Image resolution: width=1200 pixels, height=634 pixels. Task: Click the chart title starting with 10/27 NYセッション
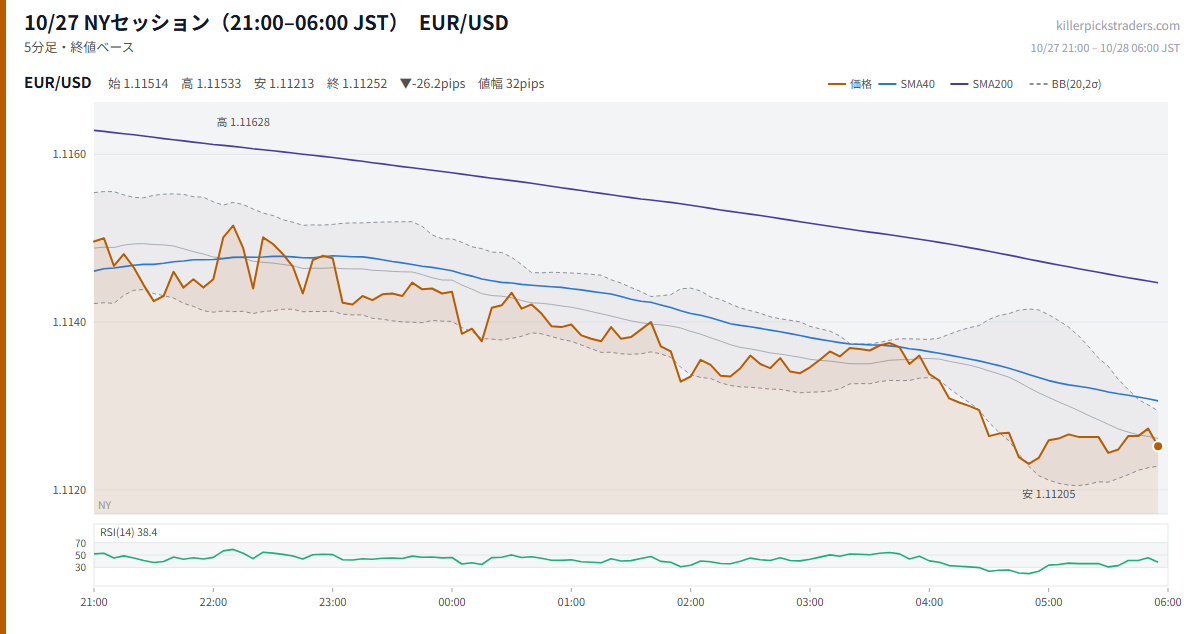coord(266,22)
